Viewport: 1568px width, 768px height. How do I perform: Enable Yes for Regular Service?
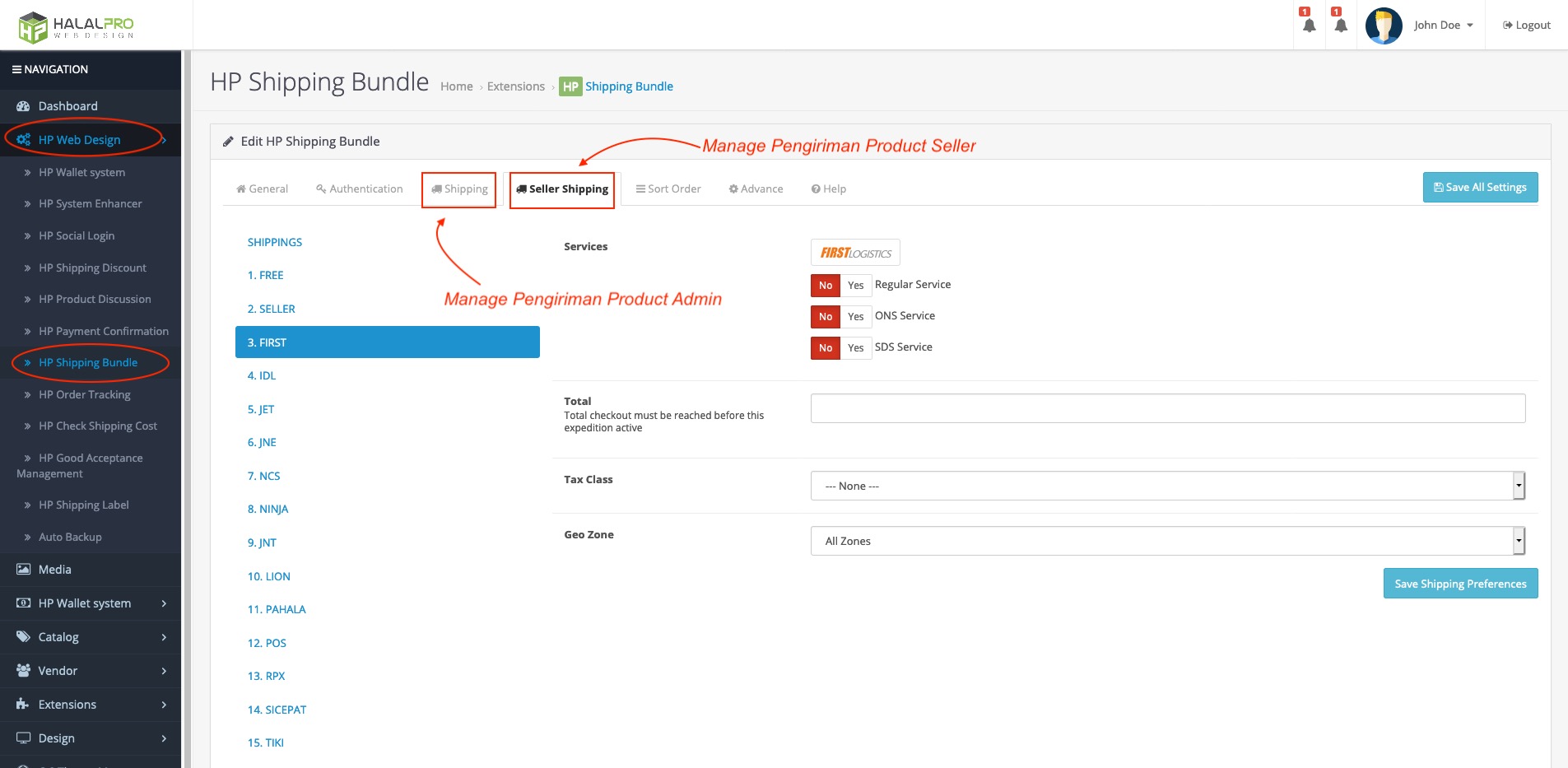[855, 286]
